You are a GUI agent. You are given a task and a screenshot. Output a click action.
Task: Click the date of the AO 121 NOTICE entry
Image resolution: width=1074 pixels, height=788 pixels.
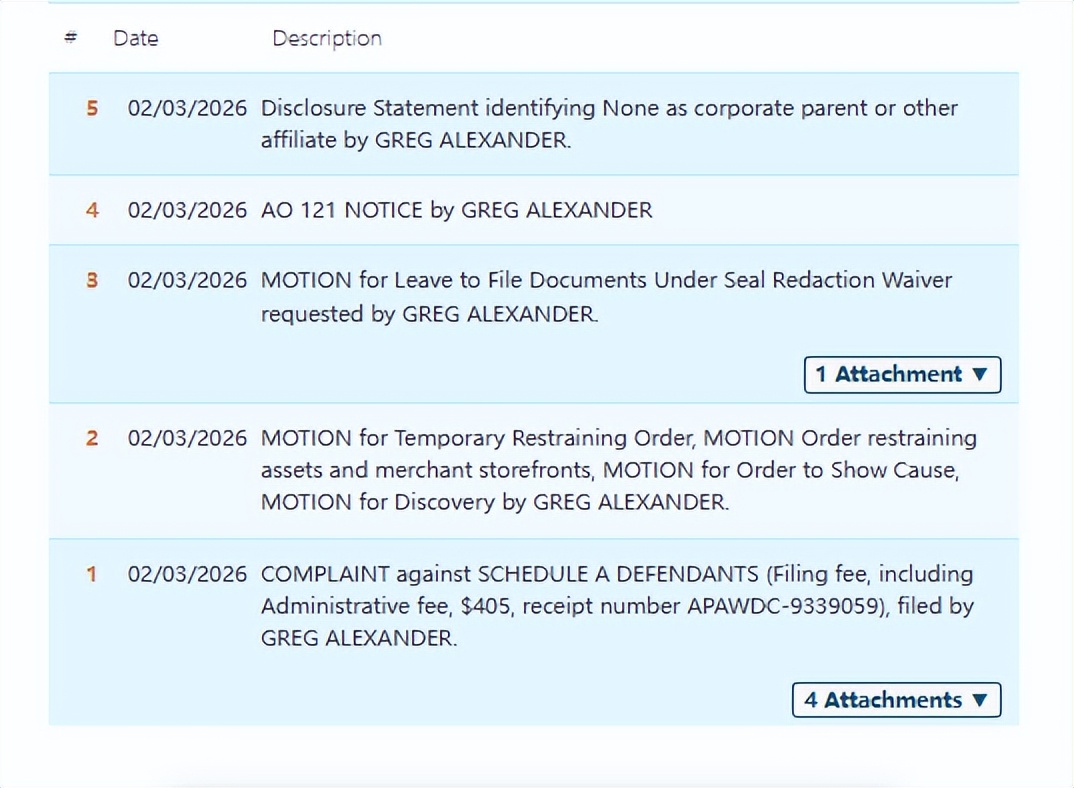point(187,210)
